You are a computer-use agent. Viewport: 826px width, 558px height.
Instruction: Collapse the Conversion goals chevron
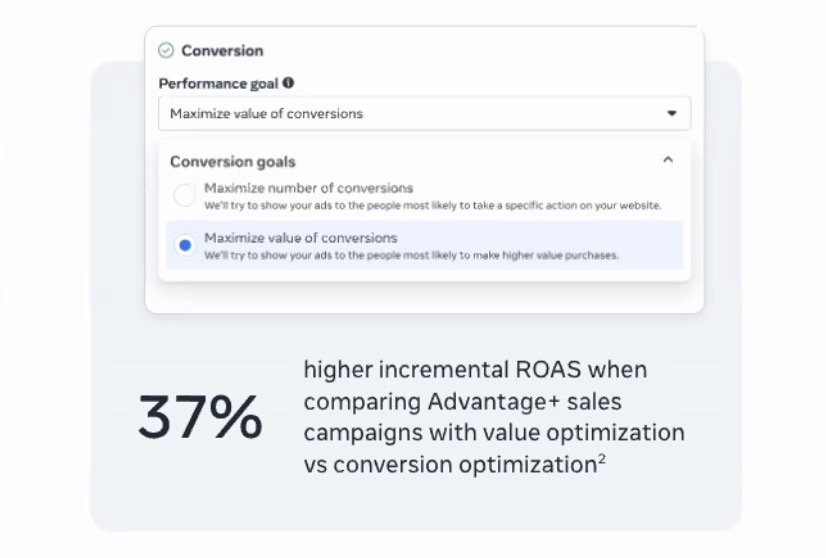tap(668, 160)
